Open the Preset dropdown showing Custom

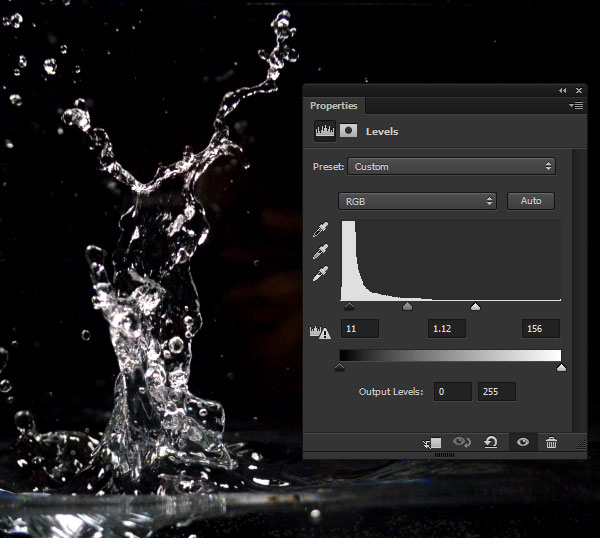(452, 166)
